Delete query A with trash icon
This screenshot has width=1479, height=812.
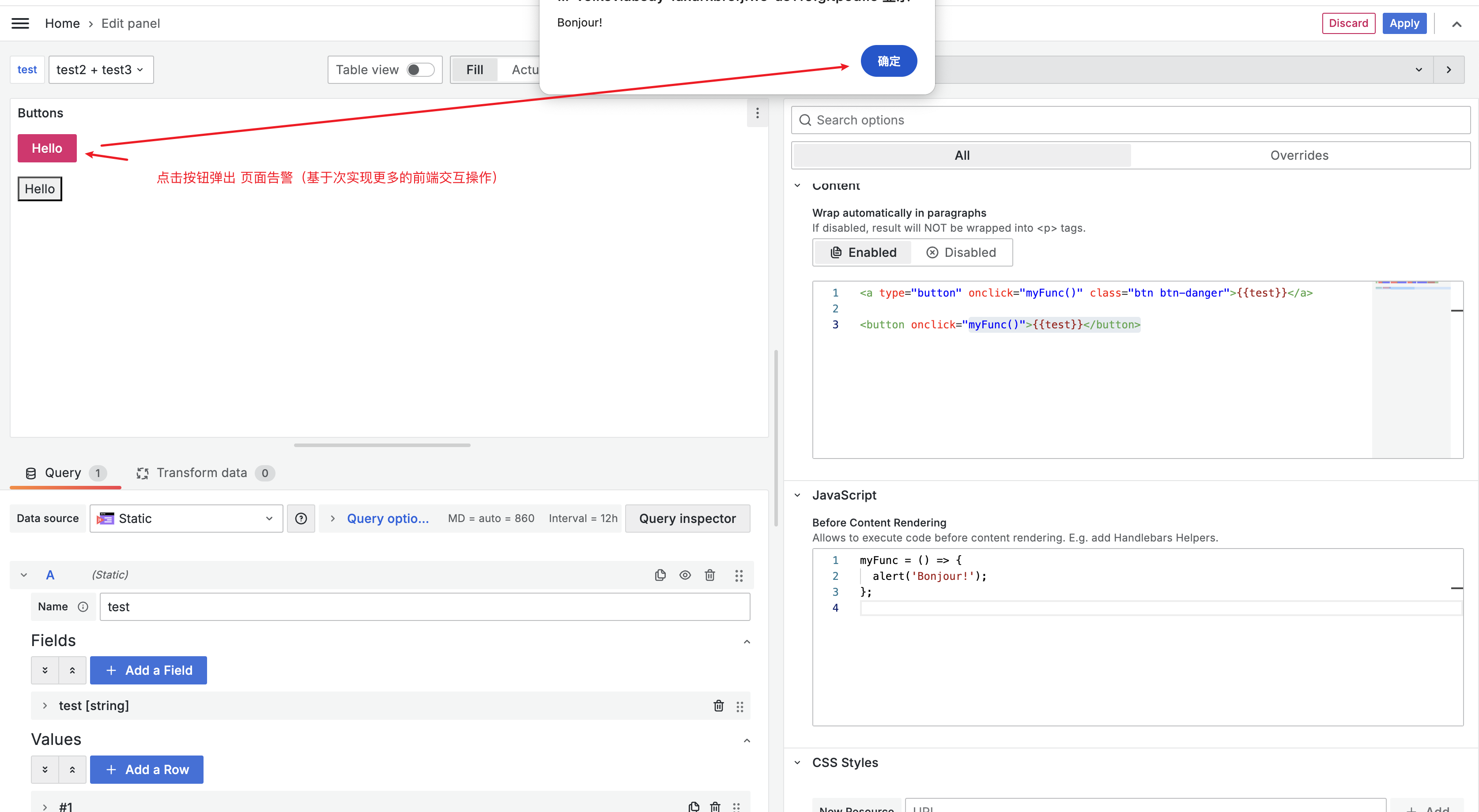[x=709, y=575]
